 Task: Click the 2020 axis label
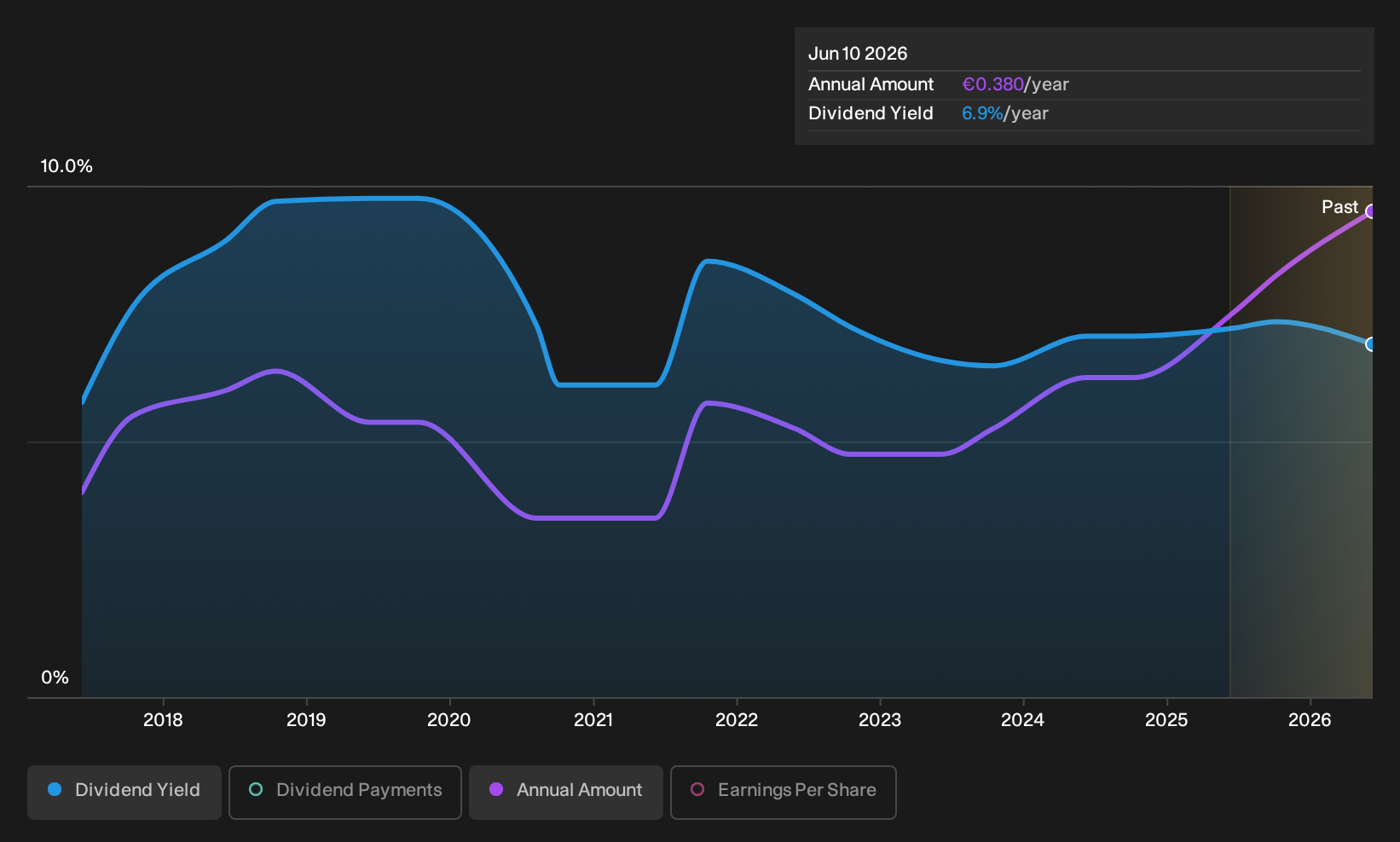point(449,720)
